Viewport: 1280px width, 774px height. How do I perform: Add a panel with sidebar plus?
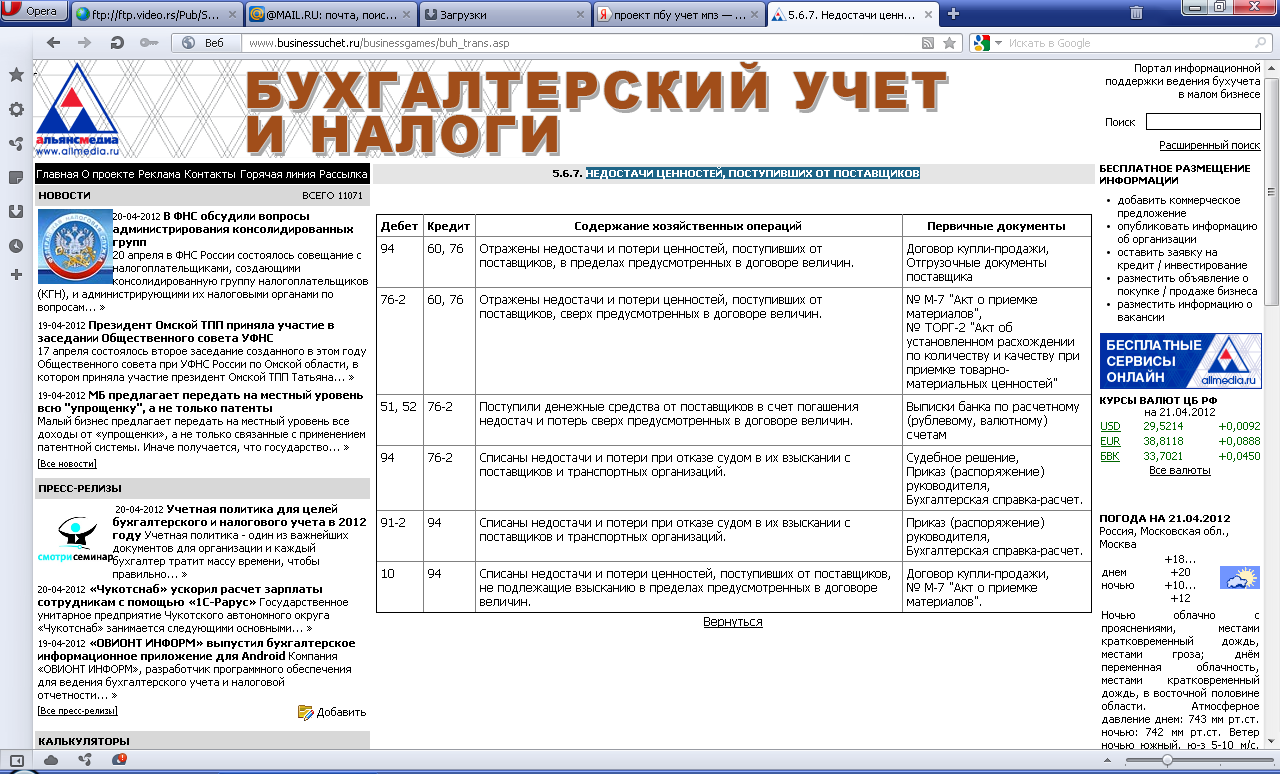click(16, 274)
